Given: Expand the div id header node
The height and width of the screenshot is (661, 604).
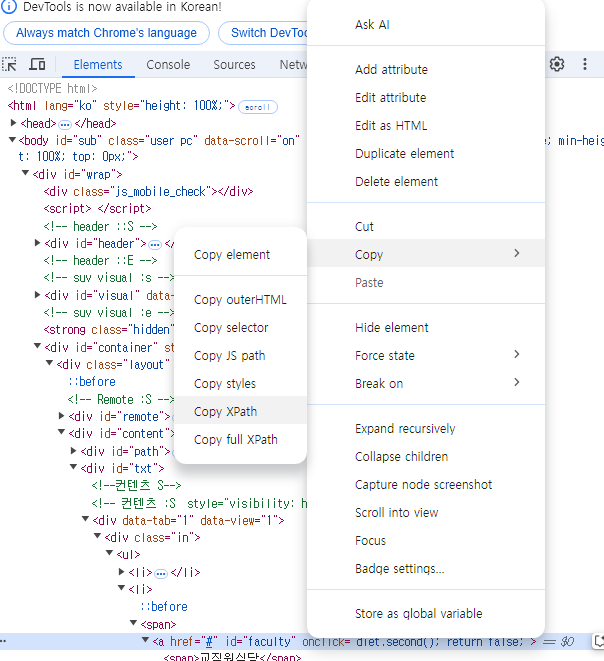Looking at the screenshot, I should pos(38,243).
